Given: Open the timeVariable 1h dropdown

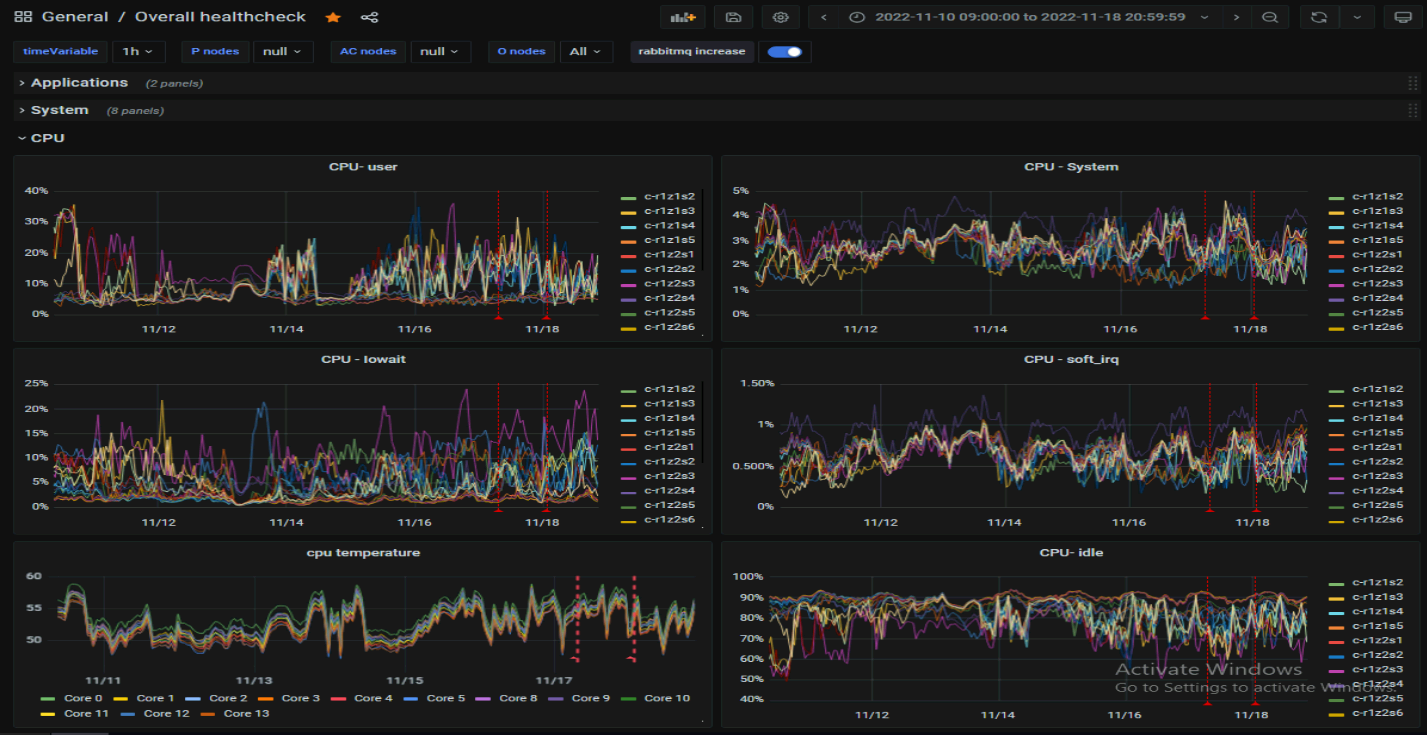Looking at the screenshot, I should (x=139, y=51).
